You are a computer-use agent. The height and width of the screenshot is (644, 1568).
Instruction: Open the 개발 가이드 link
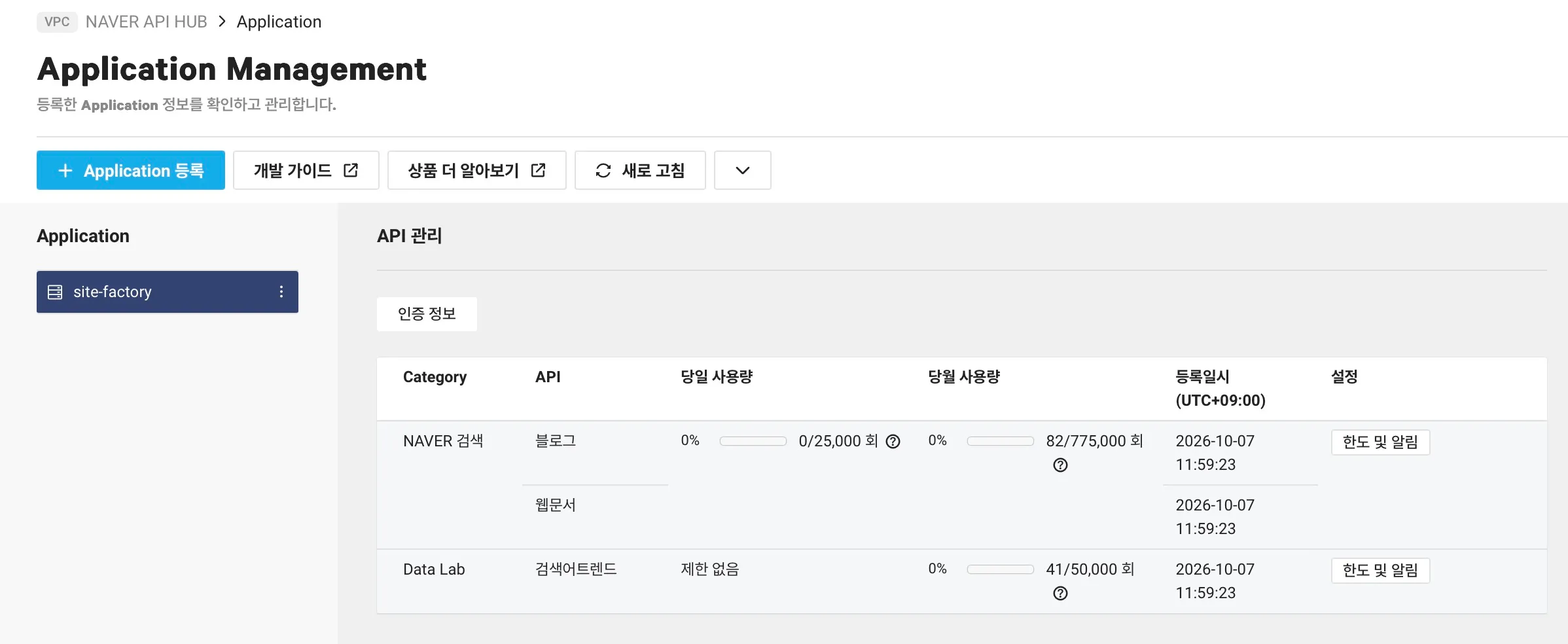(x=306, y=170)
